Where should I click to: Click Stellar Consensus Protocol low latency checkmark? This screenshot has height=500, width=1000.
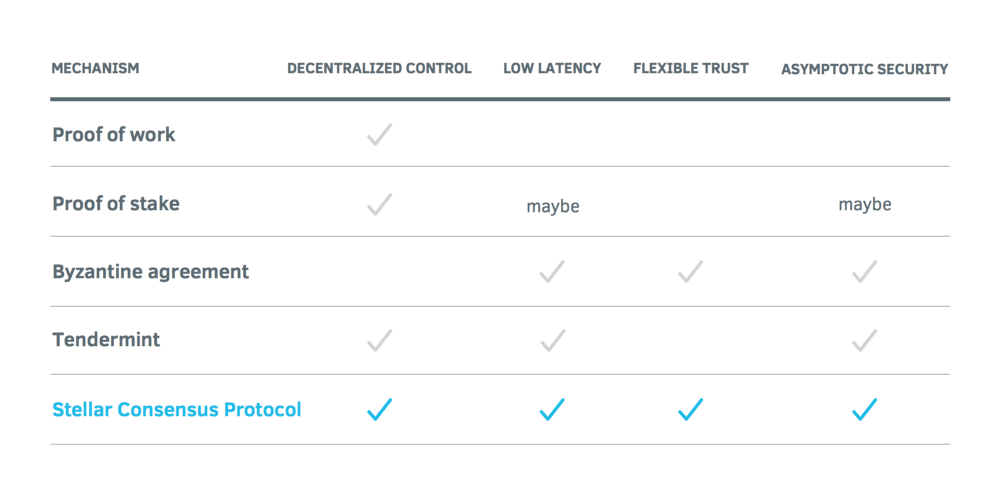552,409
